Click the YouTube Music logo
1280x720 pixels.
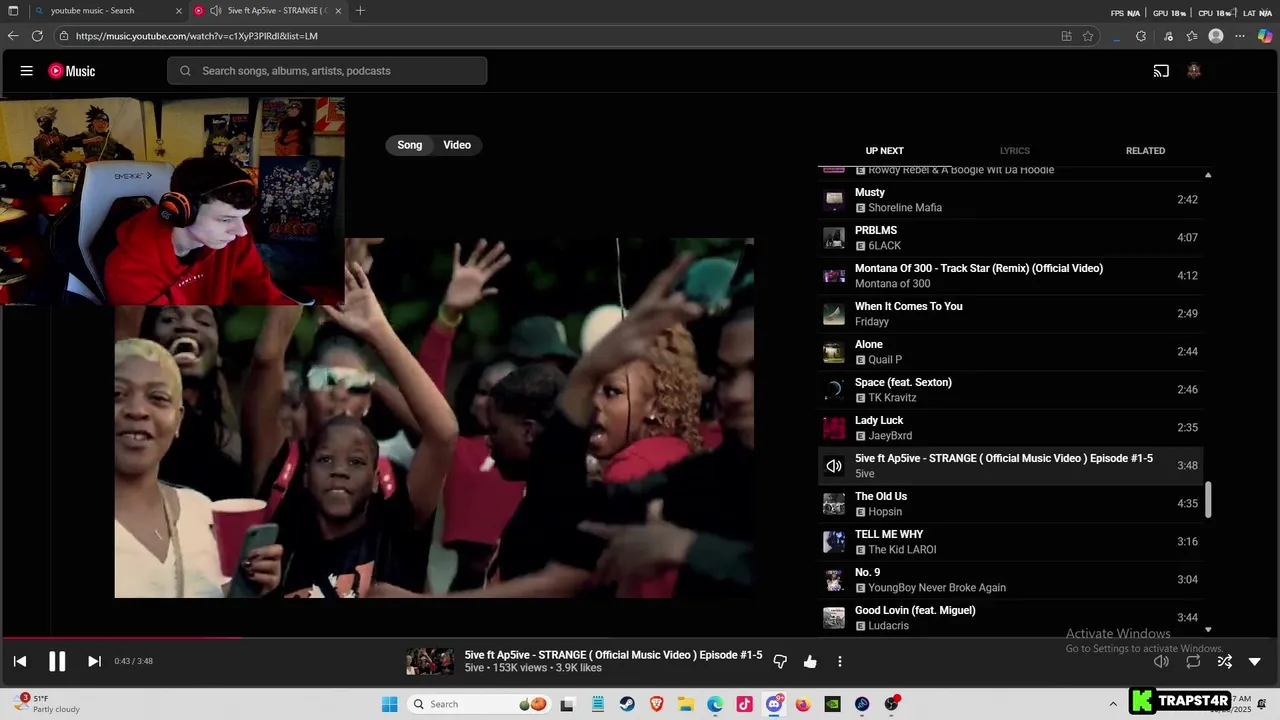point(72,71)
